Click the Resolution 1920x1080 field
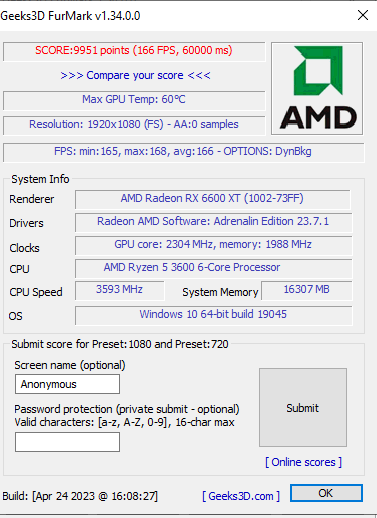This screenshot has width=377, height=518. click(x=134, y=125)
